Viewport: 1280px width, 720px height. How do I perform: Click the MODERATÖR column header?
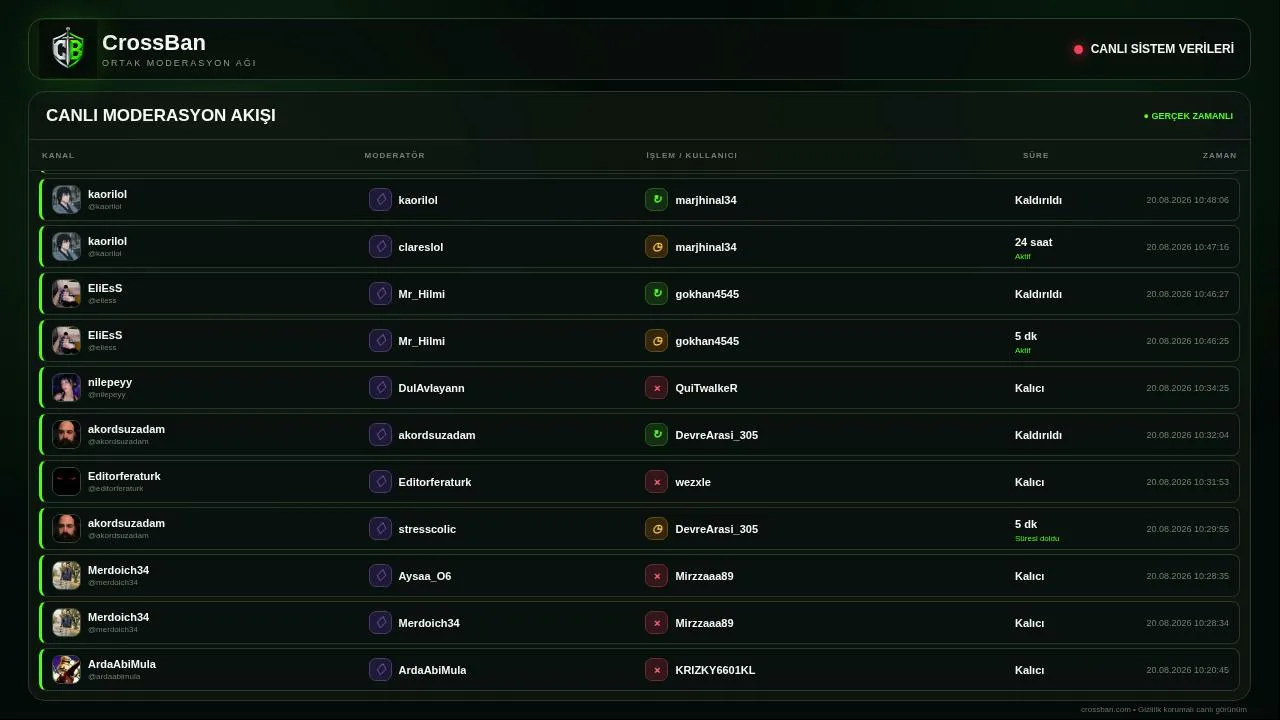(395, 156)
